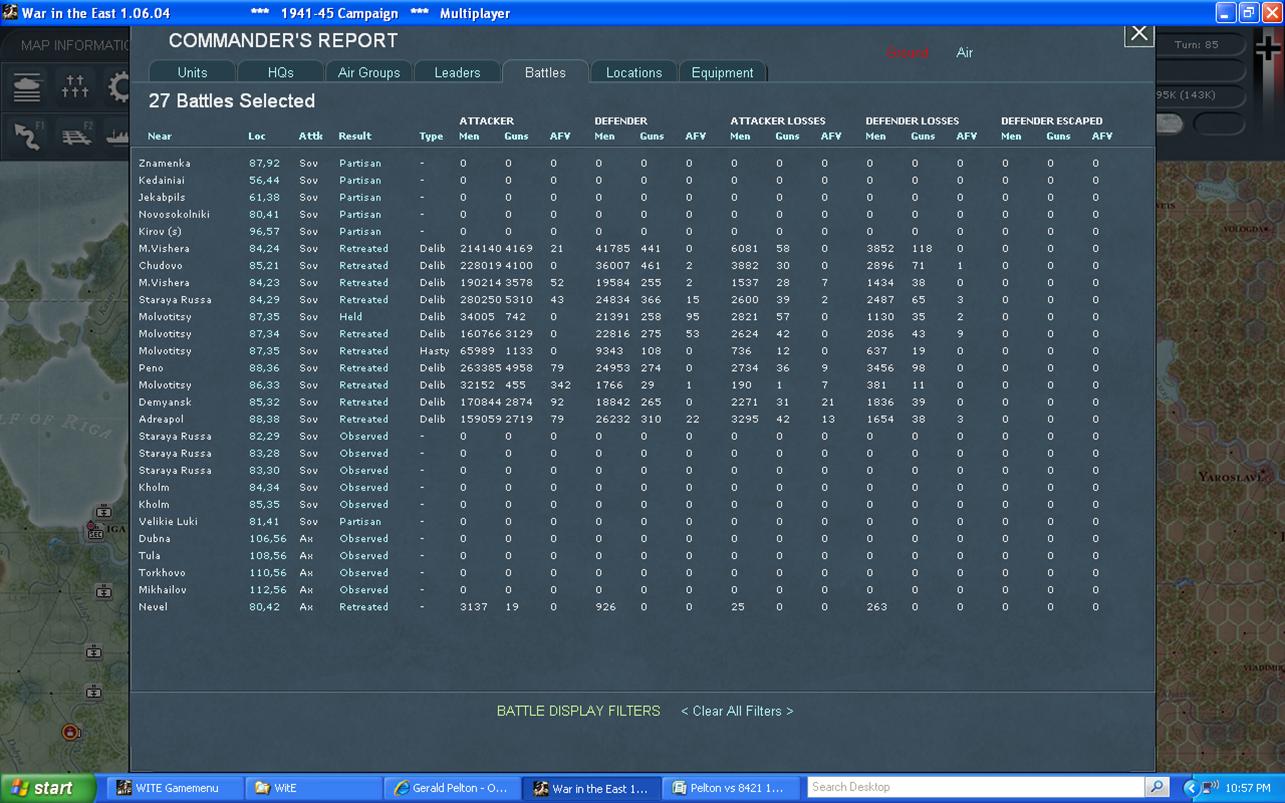
Task: Jump to location 84,24 of M.Vishera battle
Action: coord(264,248)
